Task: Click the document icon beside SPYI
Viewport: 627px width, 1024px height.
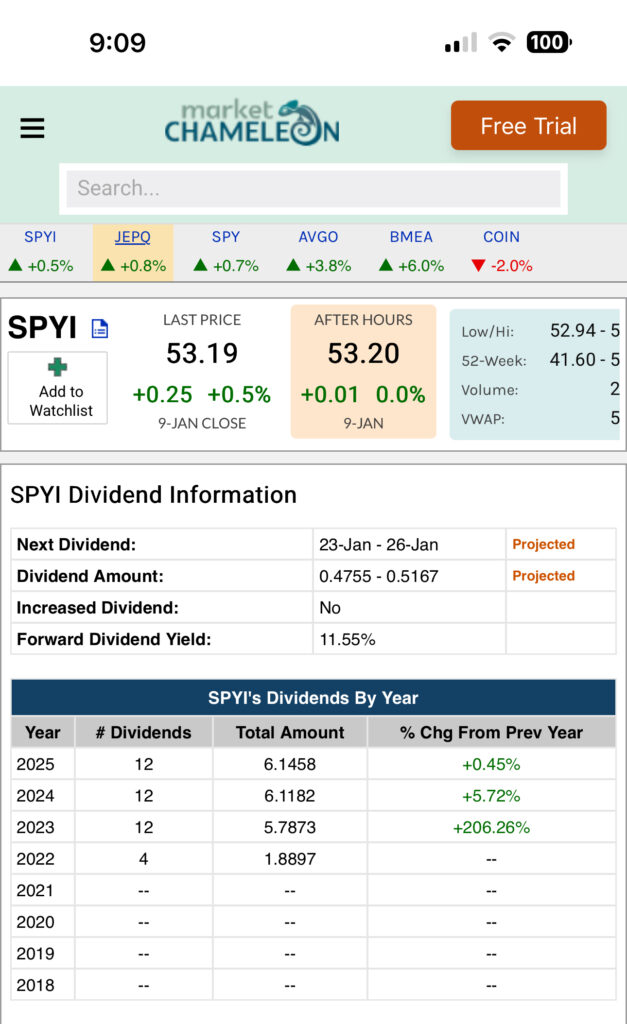Action: pos(100,328)
